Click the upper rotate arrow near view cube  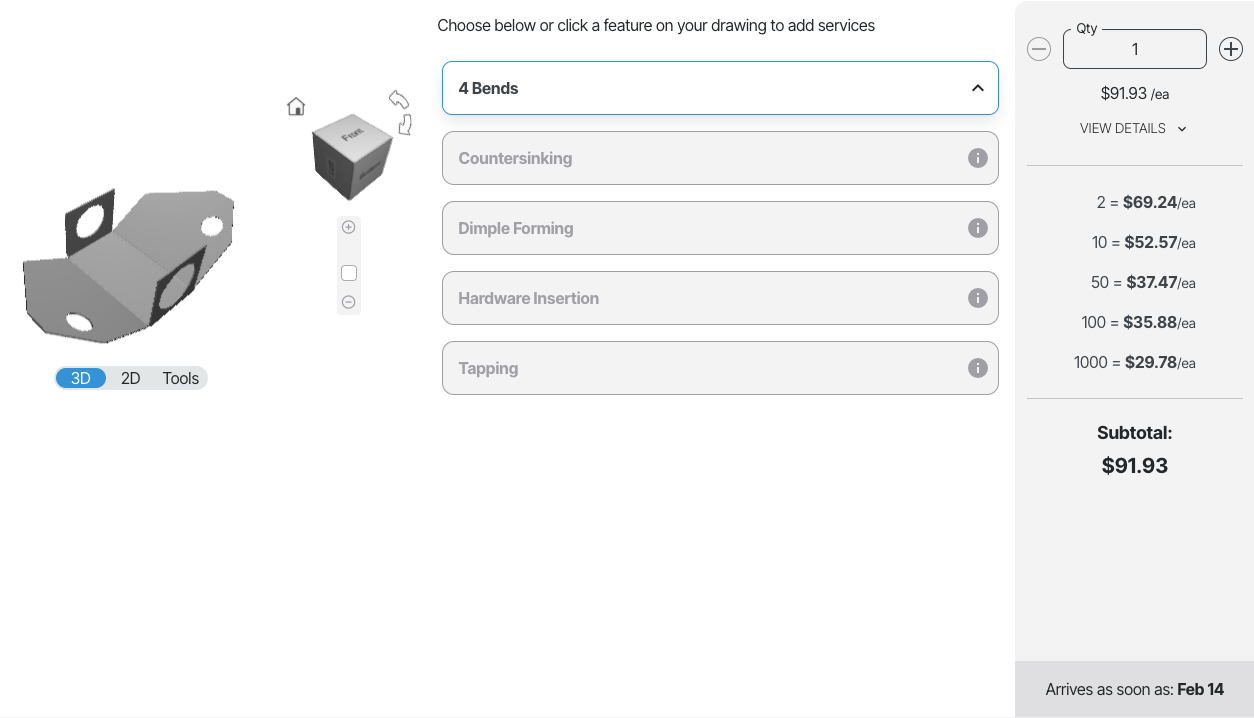click(x=398, y=98)
